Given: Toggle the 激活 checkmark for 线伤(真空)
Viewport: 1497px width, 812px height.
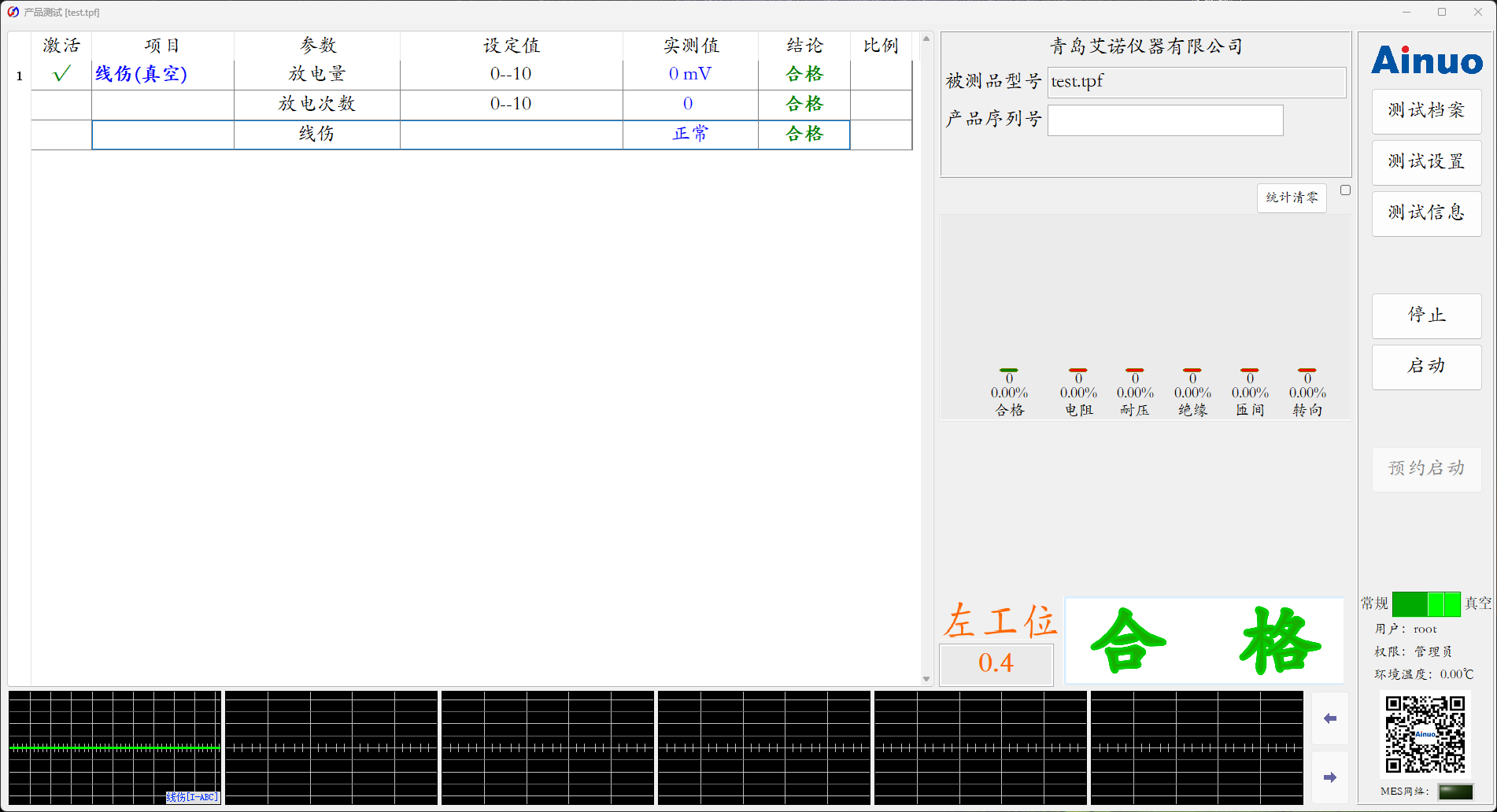Looking at the screenshot, I should [61, 73].
